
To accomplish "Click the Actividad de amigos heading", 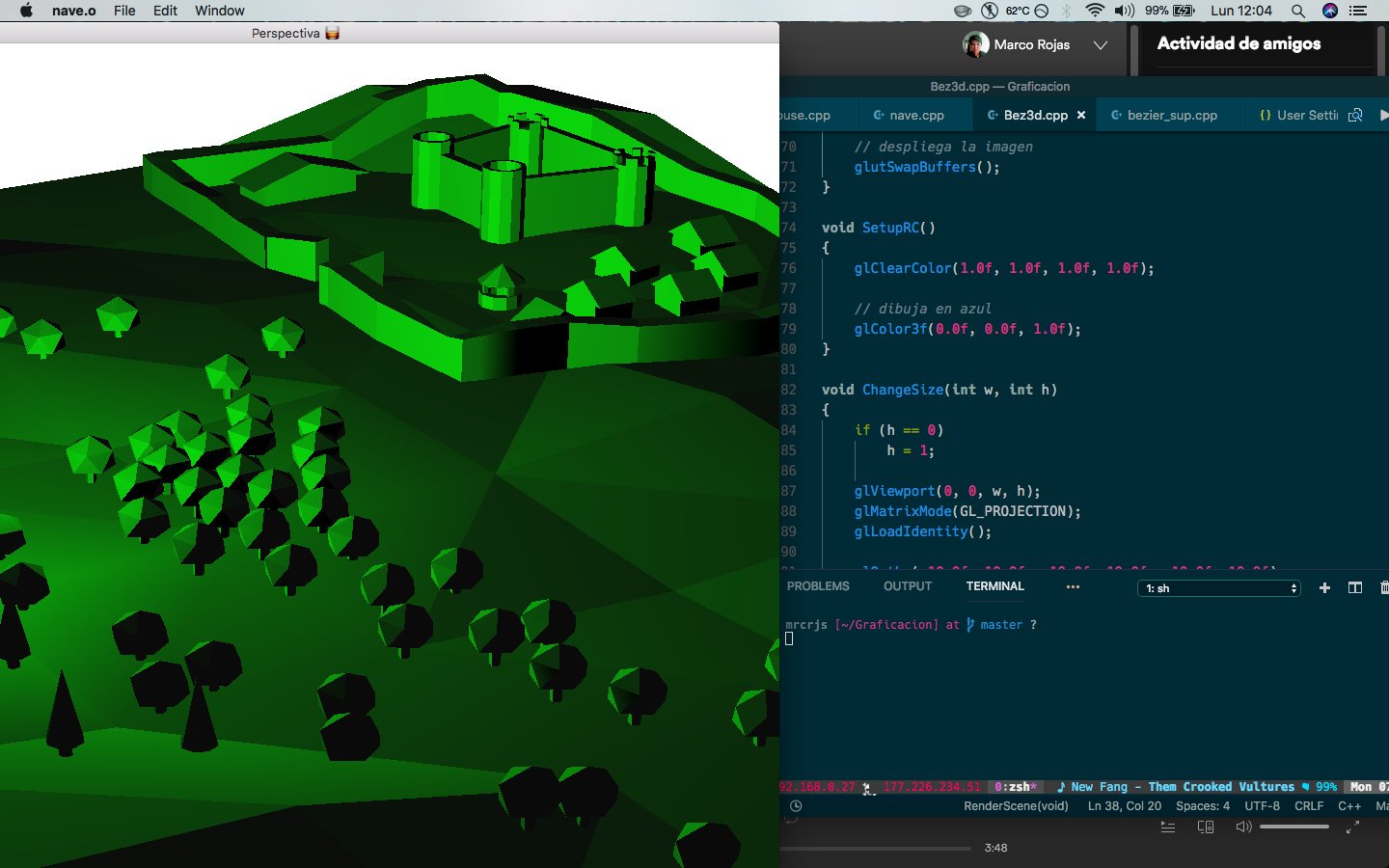I will (x=1239, y=43).
